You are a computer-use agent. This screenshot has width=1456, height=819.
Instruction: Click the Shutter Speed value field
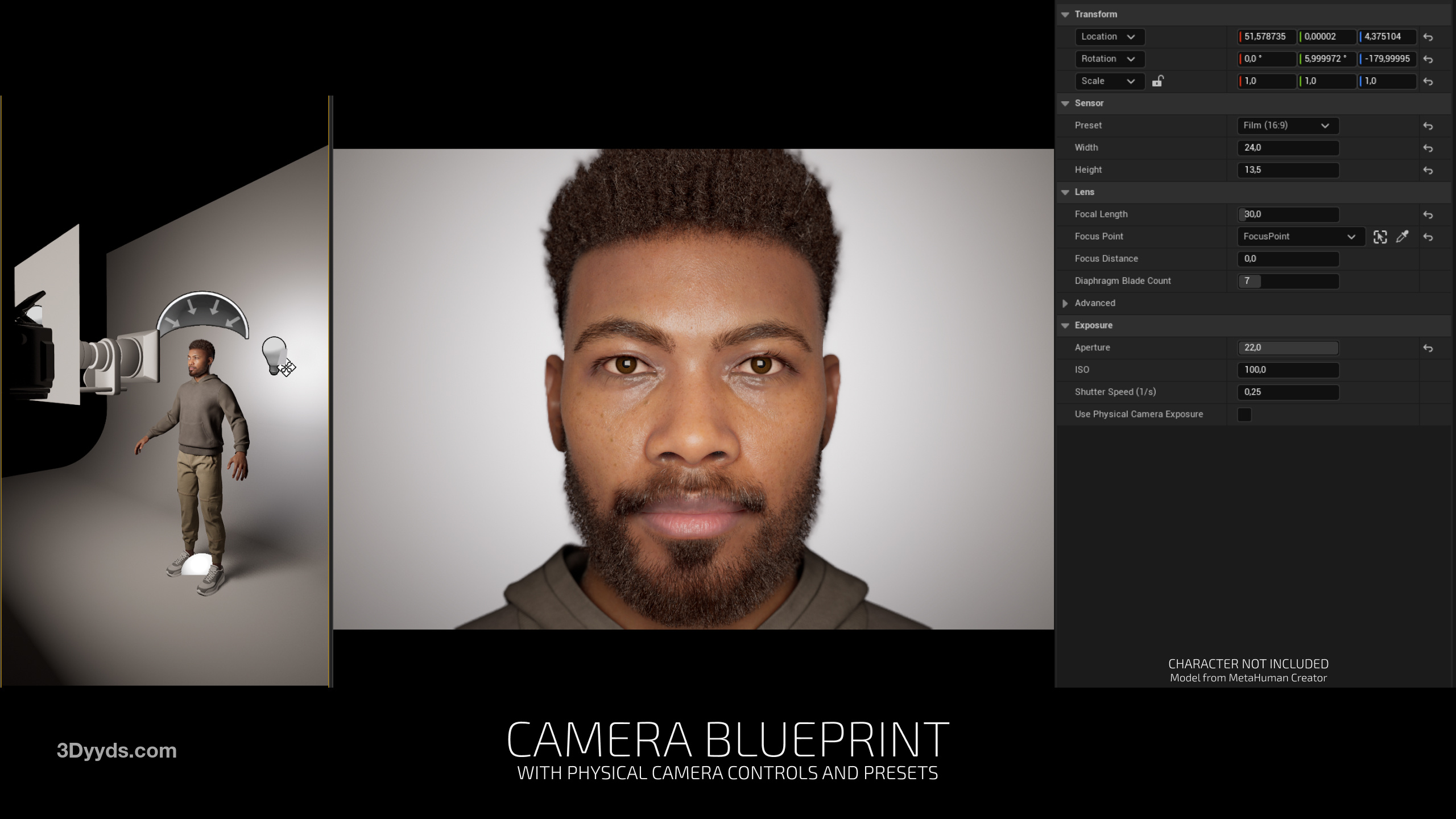tap(1288, 392)
